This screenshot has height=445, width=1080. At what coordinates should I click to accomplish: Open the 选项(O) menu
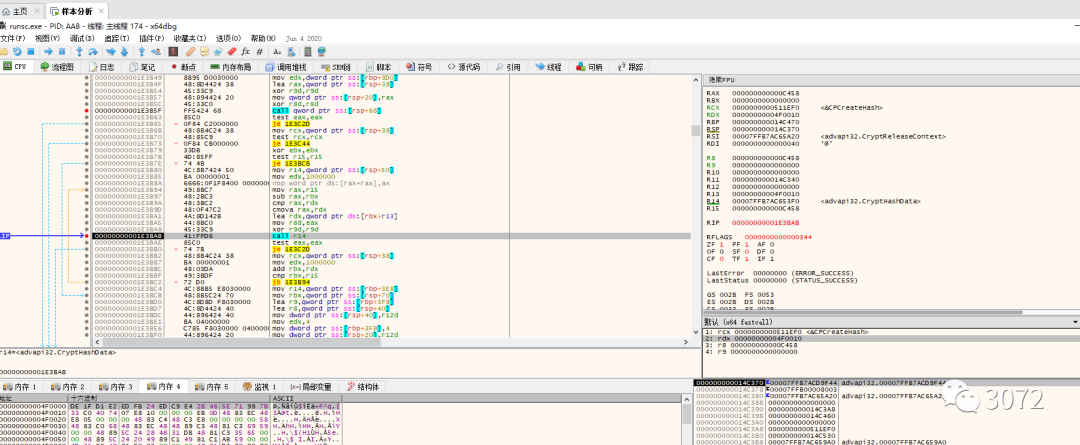pyautogui.click(x=229, y=39)
